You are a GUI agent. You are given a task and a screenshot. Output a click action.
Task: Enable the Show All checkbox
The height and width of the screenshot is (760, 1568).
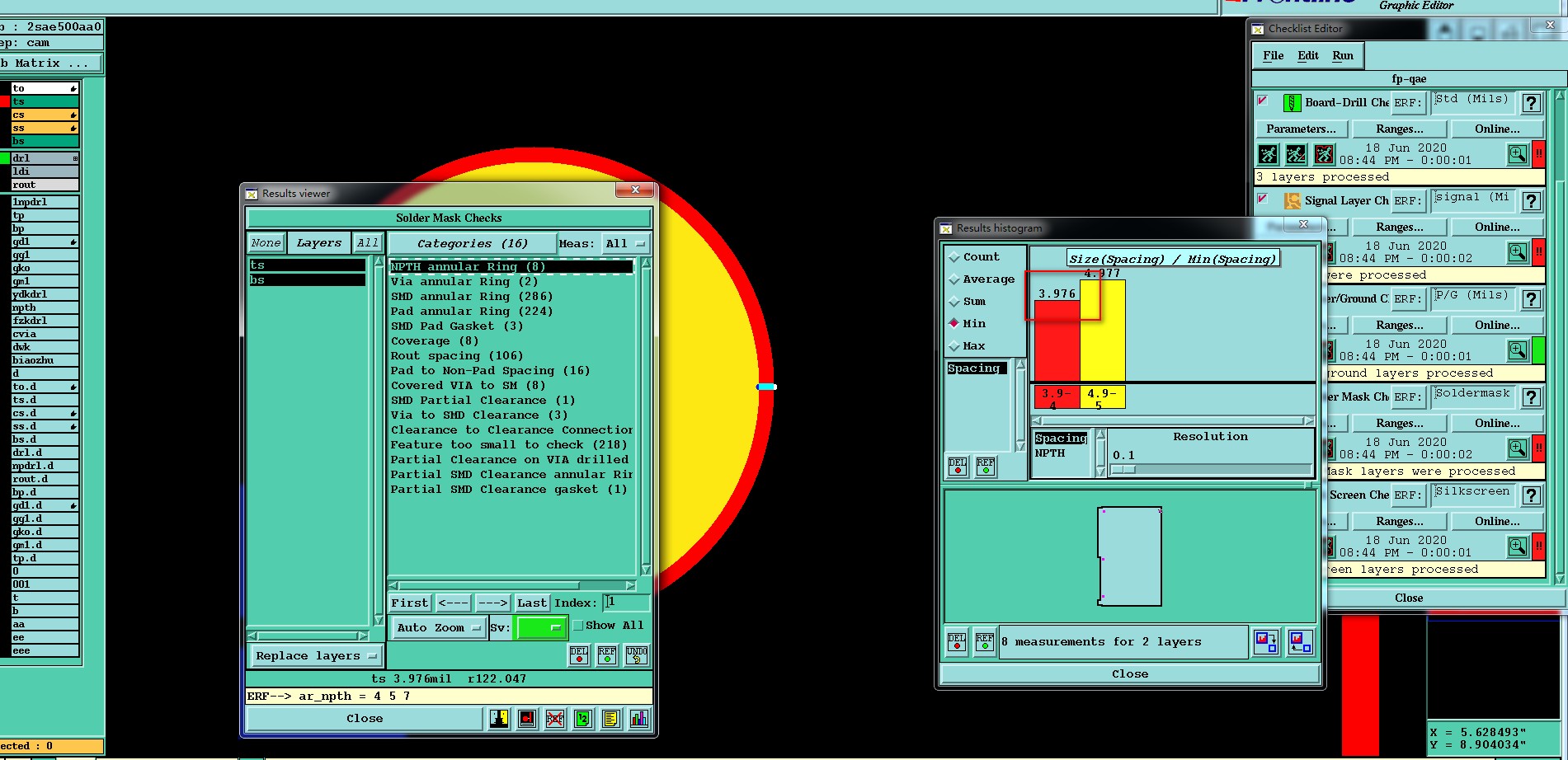pyautogui.click(x=578, y=626)
